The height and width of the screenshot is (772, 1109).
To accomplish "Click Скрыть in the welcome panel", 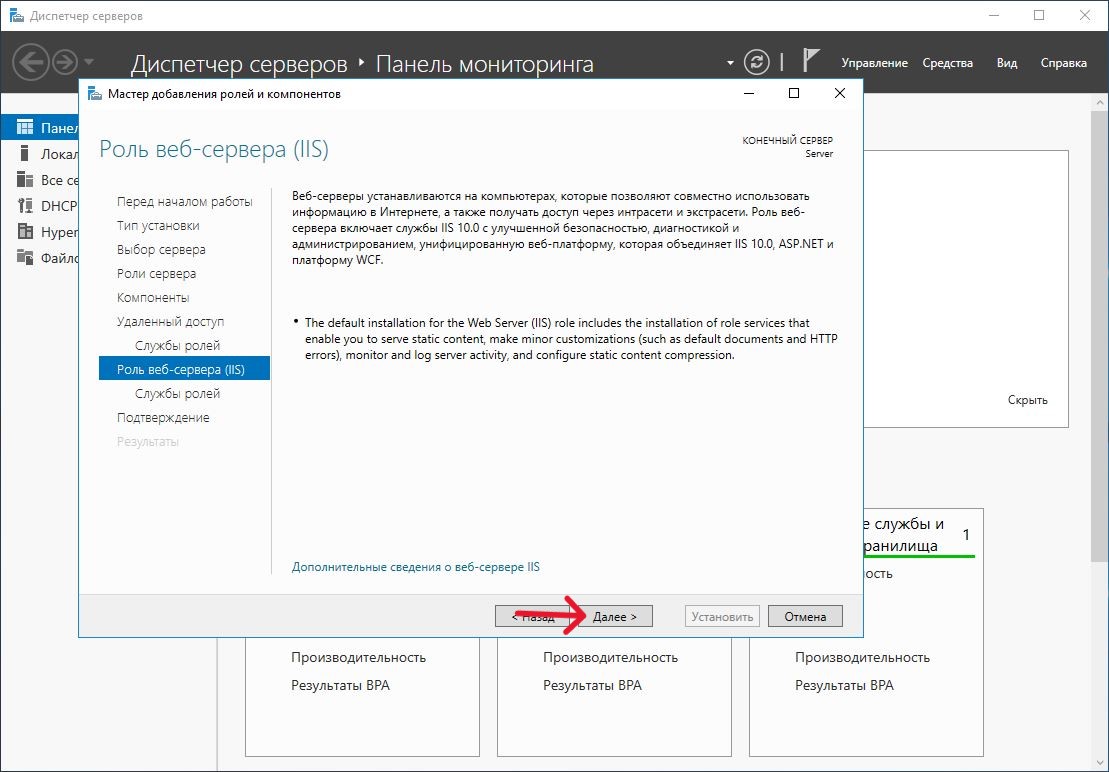I will (x=1027, y=400).
